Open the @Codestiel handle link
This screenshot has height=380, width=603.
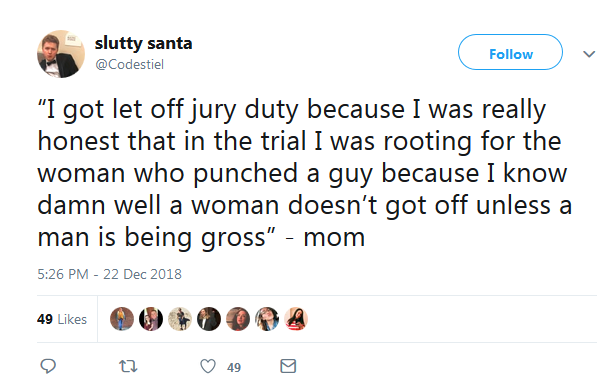coord(130,64)
